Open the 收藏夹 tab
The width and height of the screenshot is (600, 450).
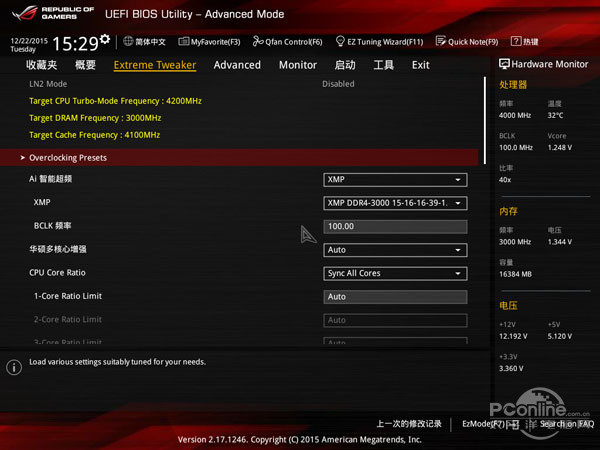(42, 65)
